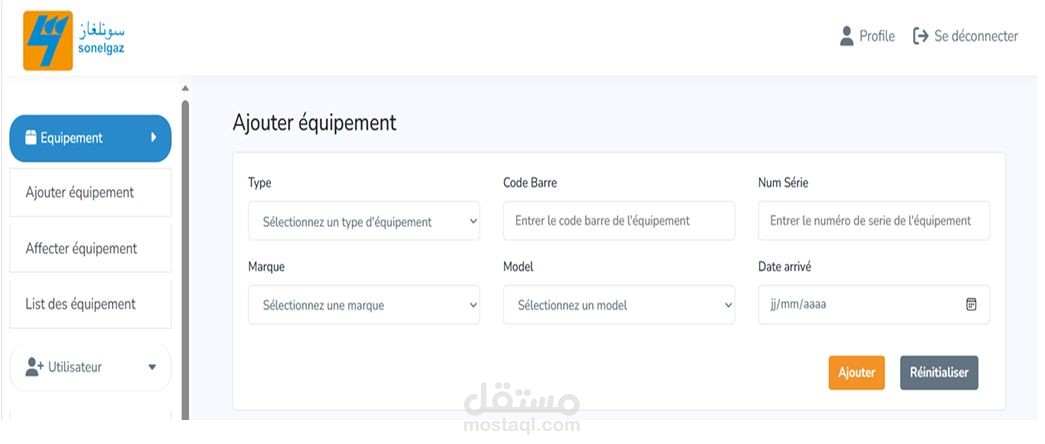The width and height of the screenshot is (1045, 444).
Task: Click the Equipement box icon in sidebar
Action: click(30, 138)
